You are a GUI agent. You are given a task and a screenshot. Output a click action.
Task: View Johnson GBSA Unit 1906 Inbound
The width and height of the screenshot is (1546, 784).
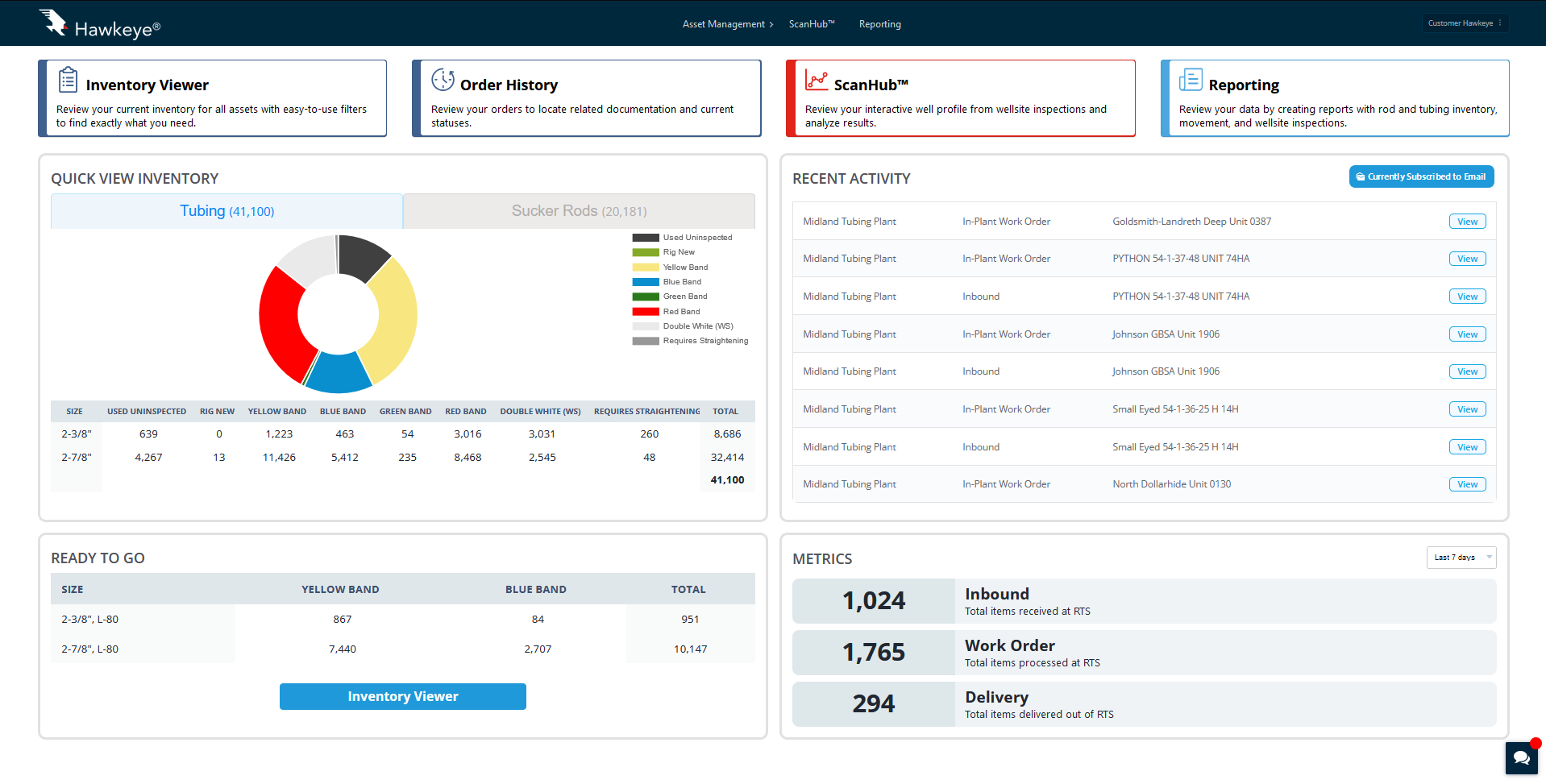point(1468,371)
